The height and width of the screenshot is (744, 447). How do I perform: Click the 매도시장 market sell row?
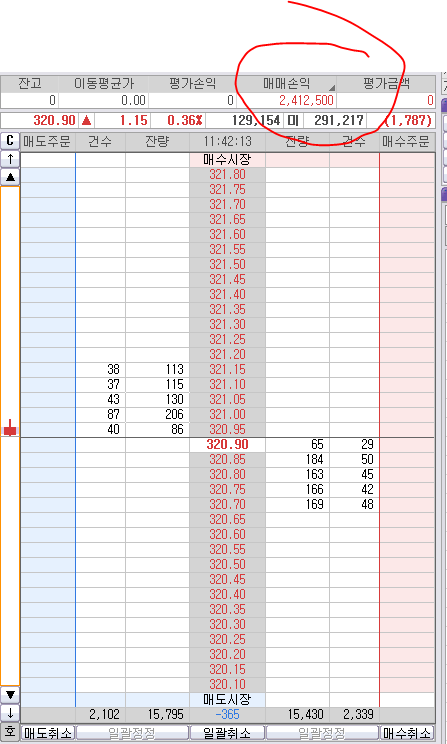click(227, 699)
